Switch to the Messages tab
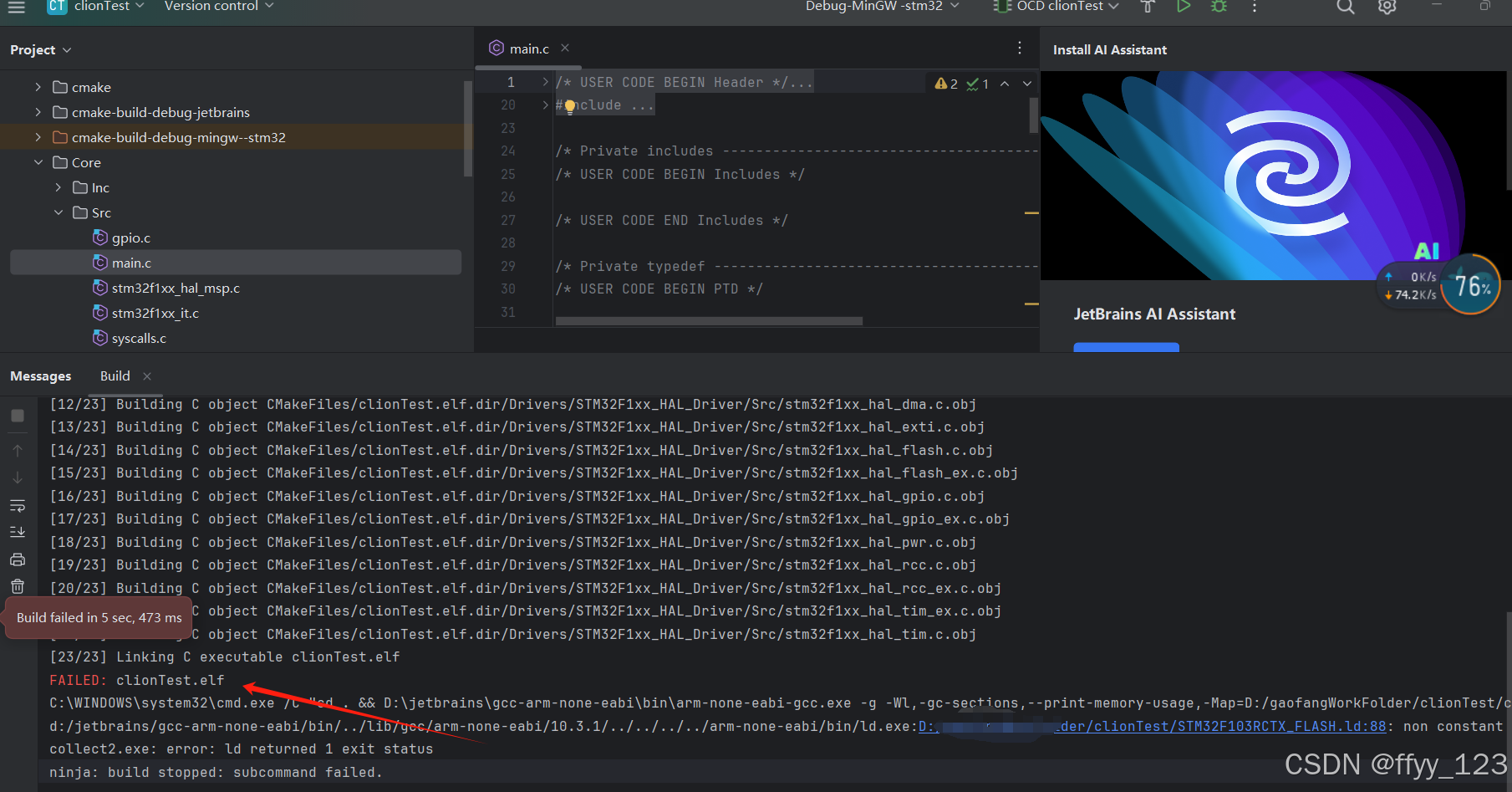 pyautogui.click(x=40, y=376)
